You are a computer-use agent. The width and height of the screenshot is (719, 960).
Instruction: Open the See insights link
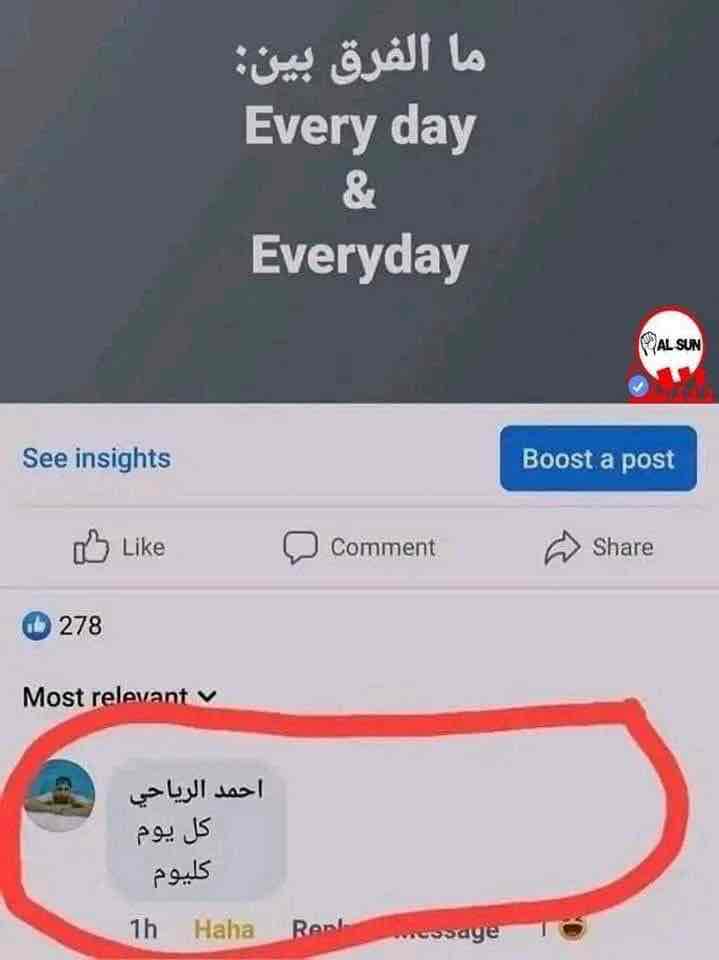97,458
